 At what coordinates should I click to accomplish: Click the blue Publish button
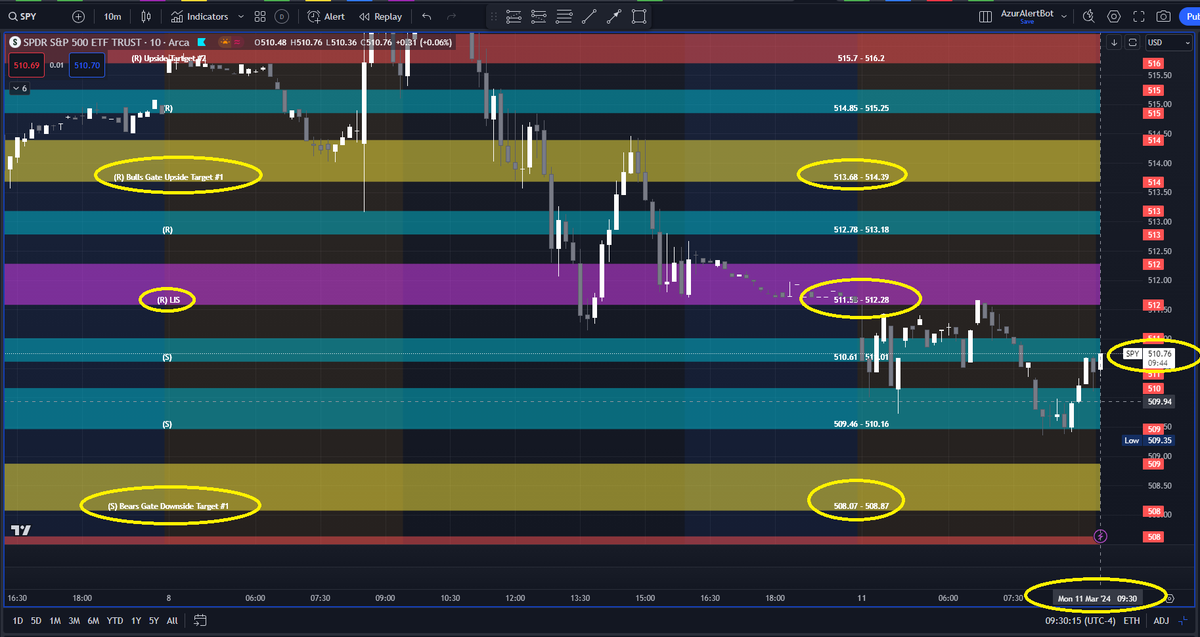(1192, 17)
